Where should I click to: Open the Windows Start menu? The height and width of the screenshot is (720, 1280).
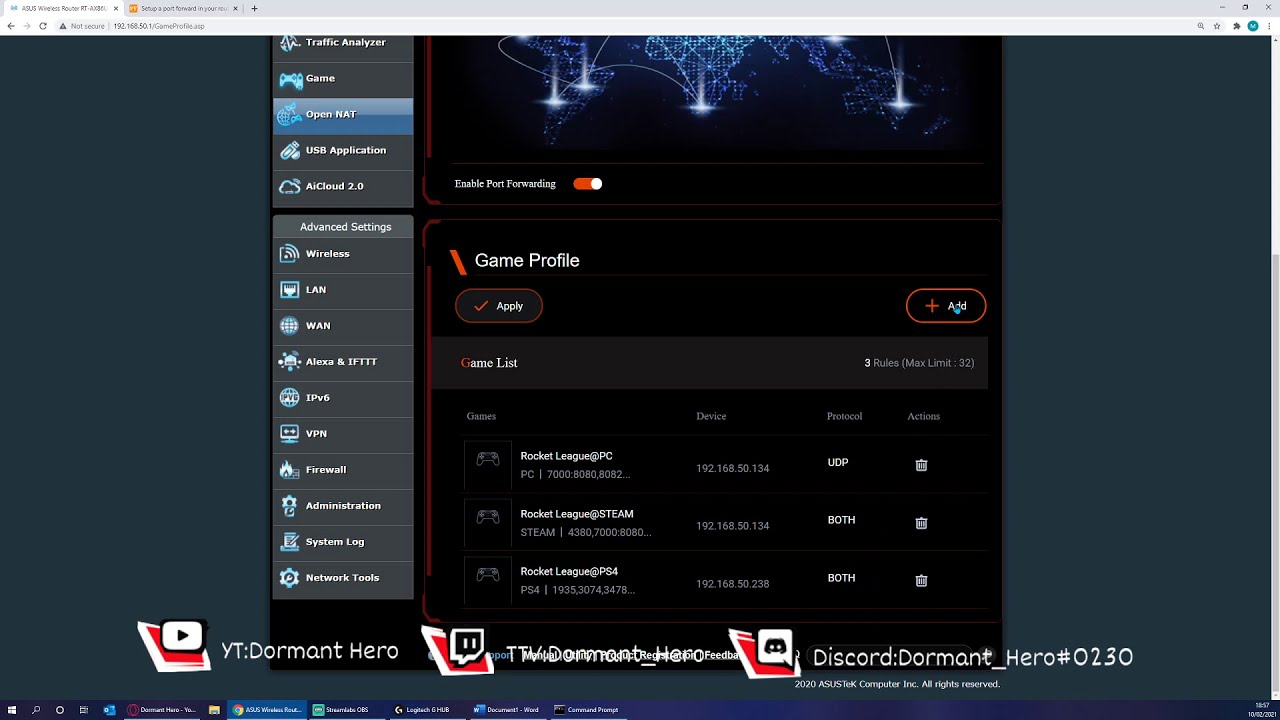coord(12,710)
